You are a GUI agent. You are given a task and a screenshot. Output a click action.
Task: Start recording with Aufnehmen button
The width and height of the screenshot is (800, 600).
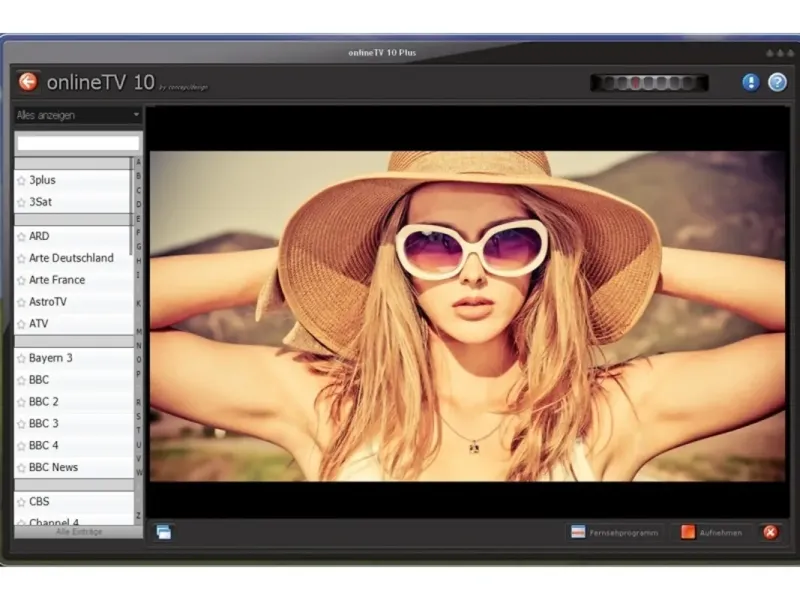[711, 533]
